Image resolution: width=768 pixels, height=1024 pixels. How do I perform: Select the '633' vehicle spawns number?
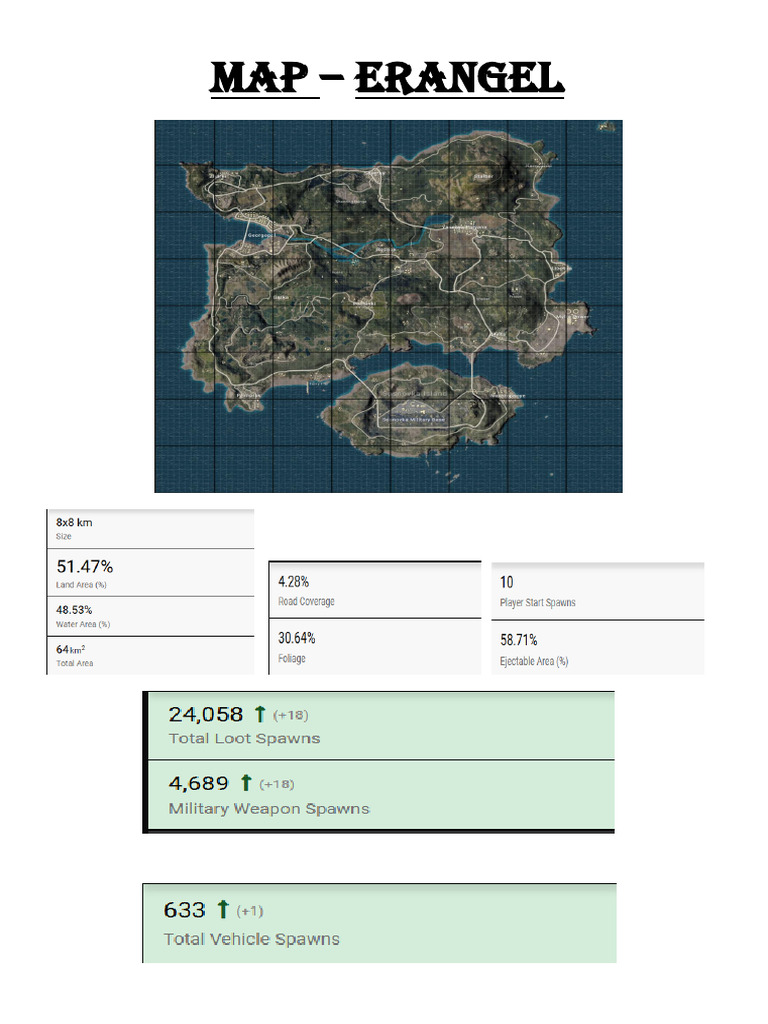pos(185,910)
